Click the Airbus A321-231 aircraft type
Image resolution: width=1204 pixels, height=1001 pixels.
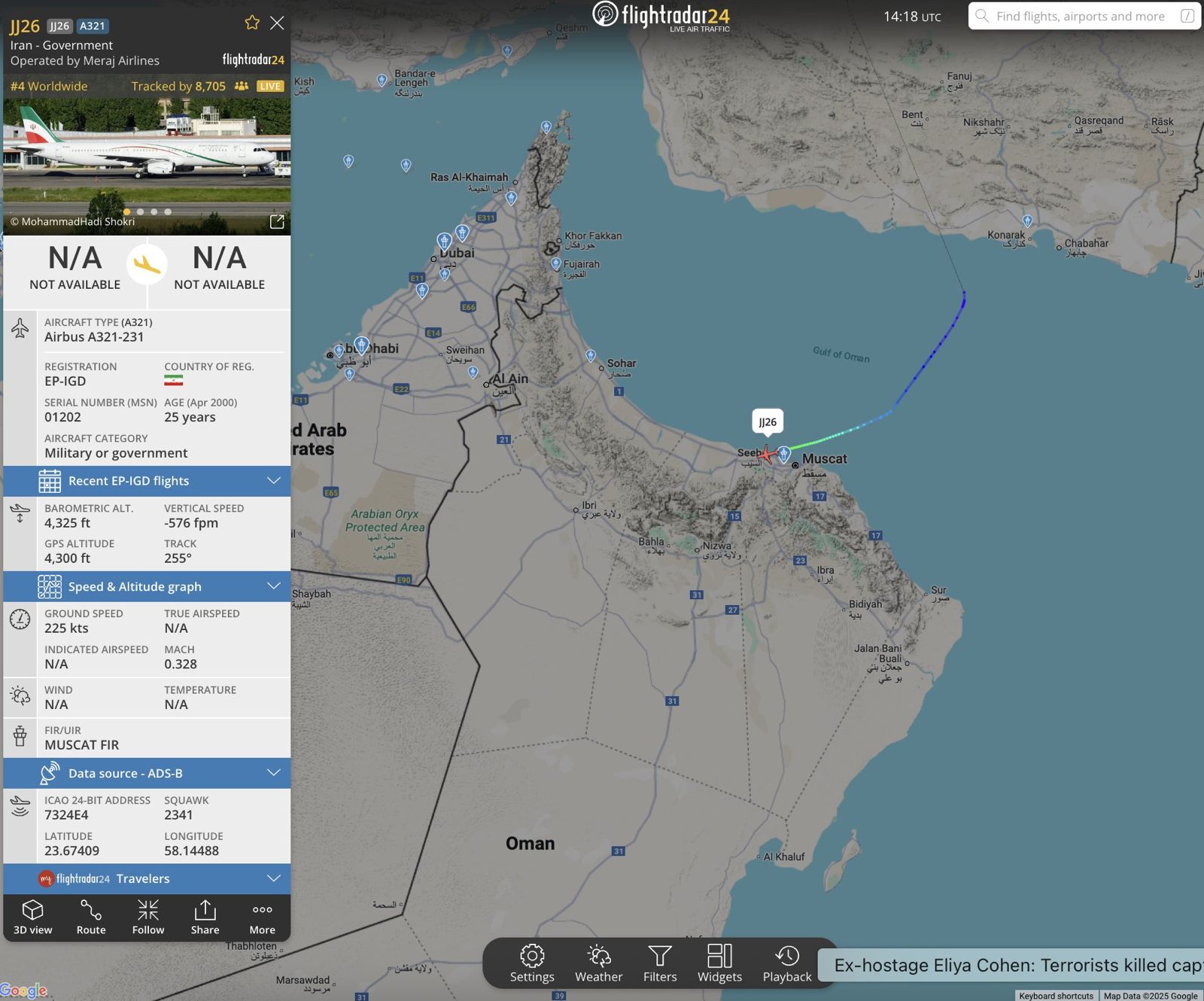pos(94,336)
